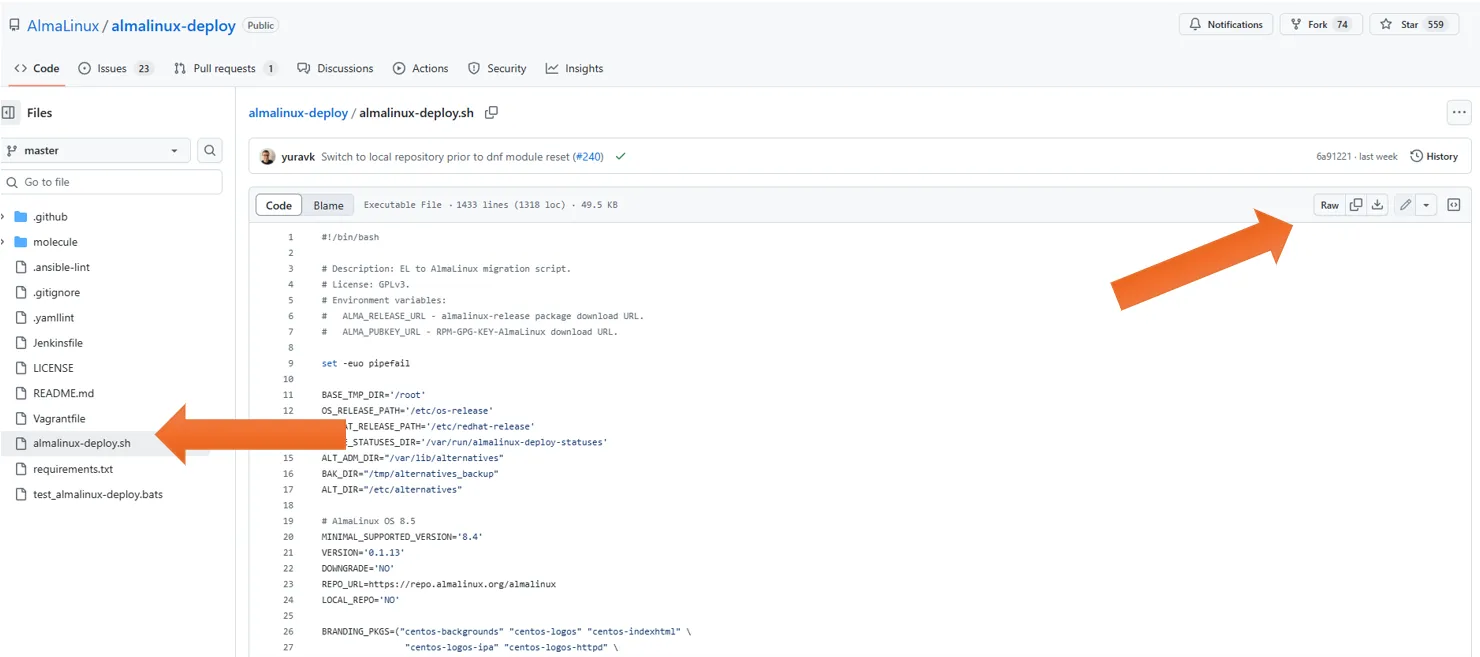The width and height of the screenshot is (1480, 657).
Task: Open the Security tab
Action: pyautogui.click(x=497, y=69)
